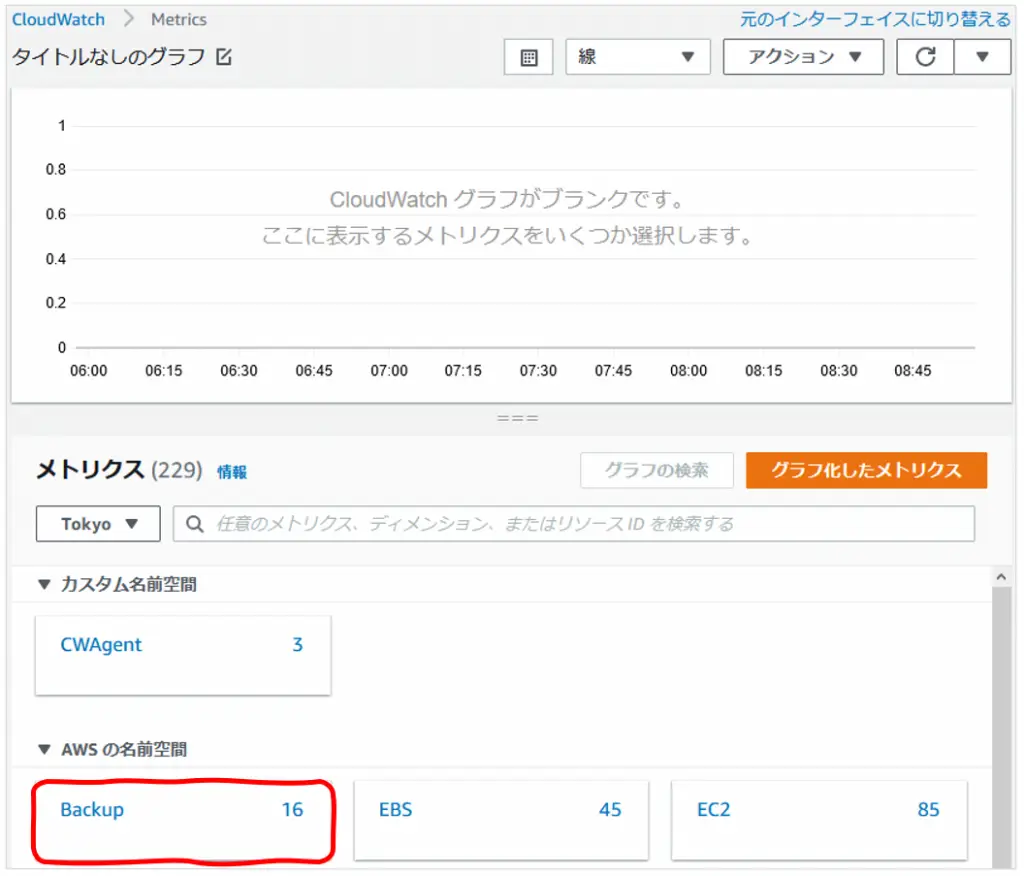Click the タイトルなしのグラフ title

tap(109, 57)
